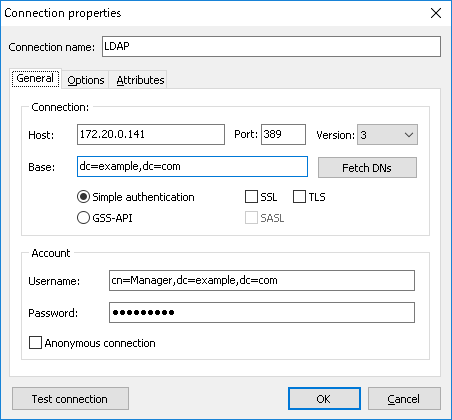
Task: Choose GSS-API authentication option
Action: tap(83, 218)
